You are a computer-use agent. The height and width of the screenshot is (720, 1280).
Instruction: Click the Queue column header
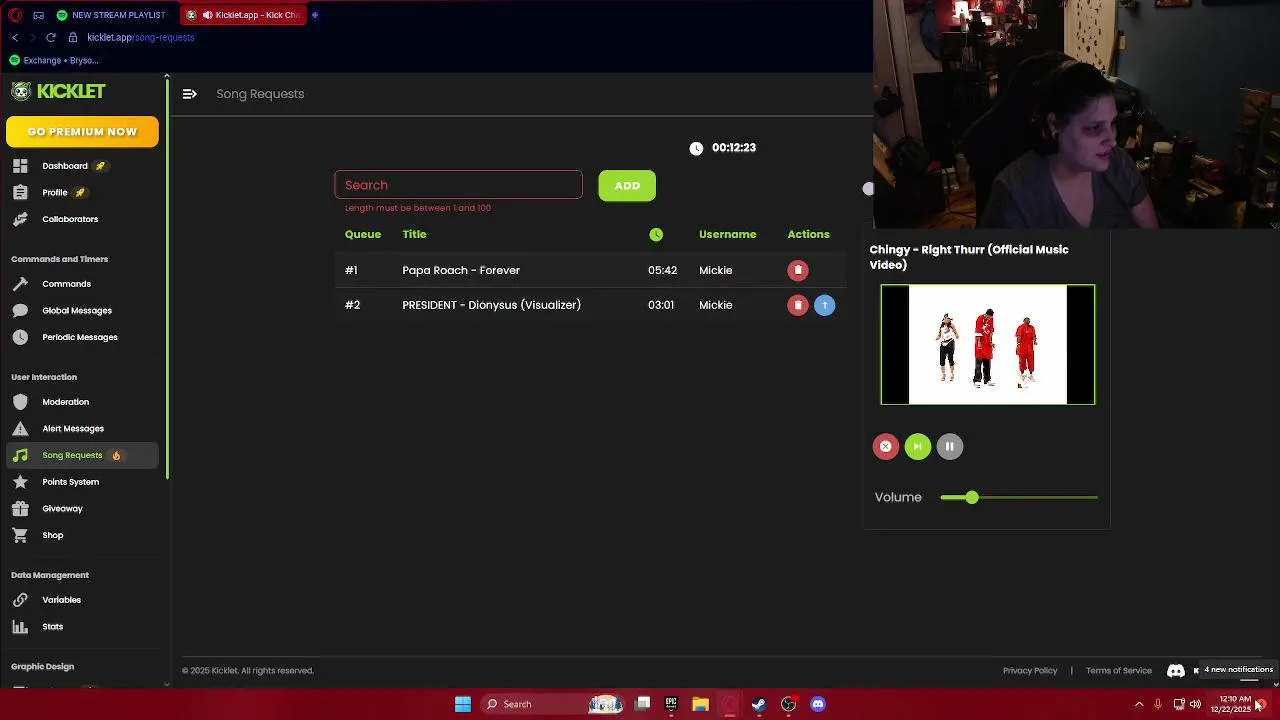click(363, 234)
